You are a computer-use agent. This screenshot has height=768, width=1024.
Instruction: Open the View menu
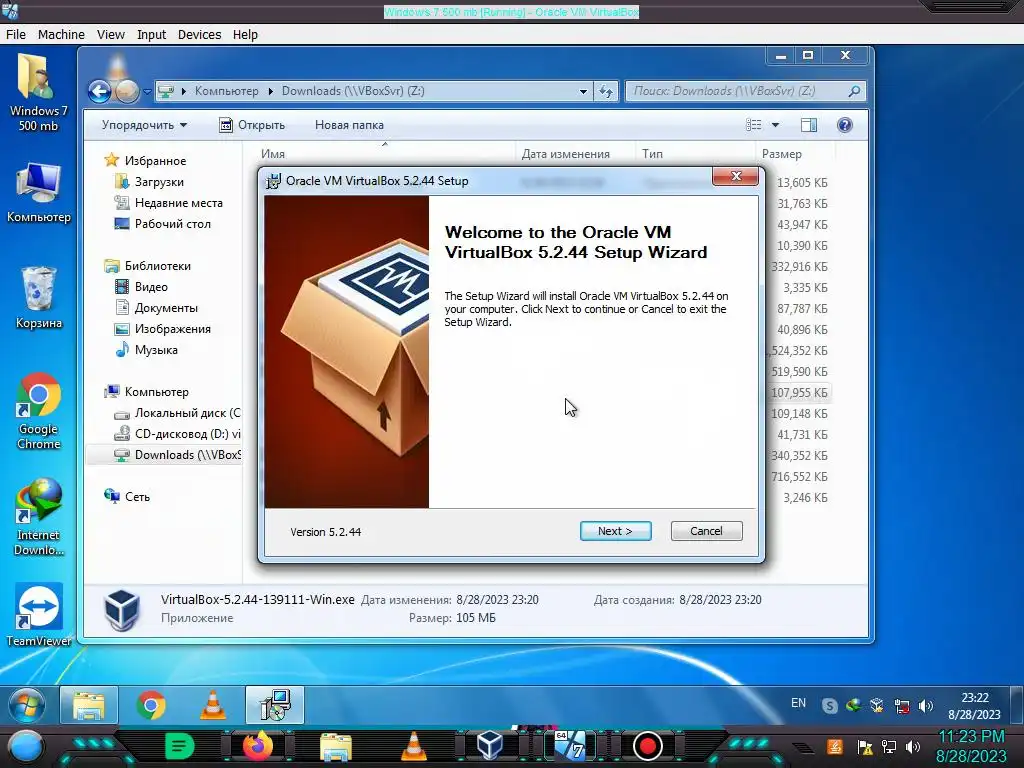tap(110, 35)
